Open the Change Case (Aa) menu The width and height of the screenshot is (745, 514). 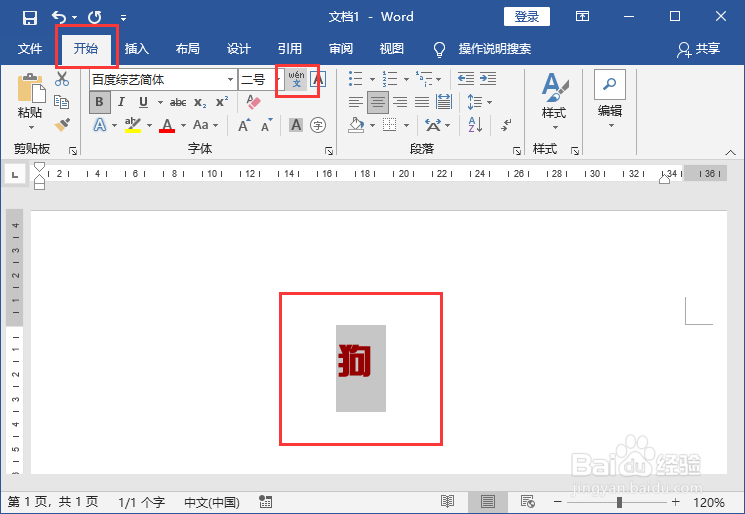click(205, 125)
